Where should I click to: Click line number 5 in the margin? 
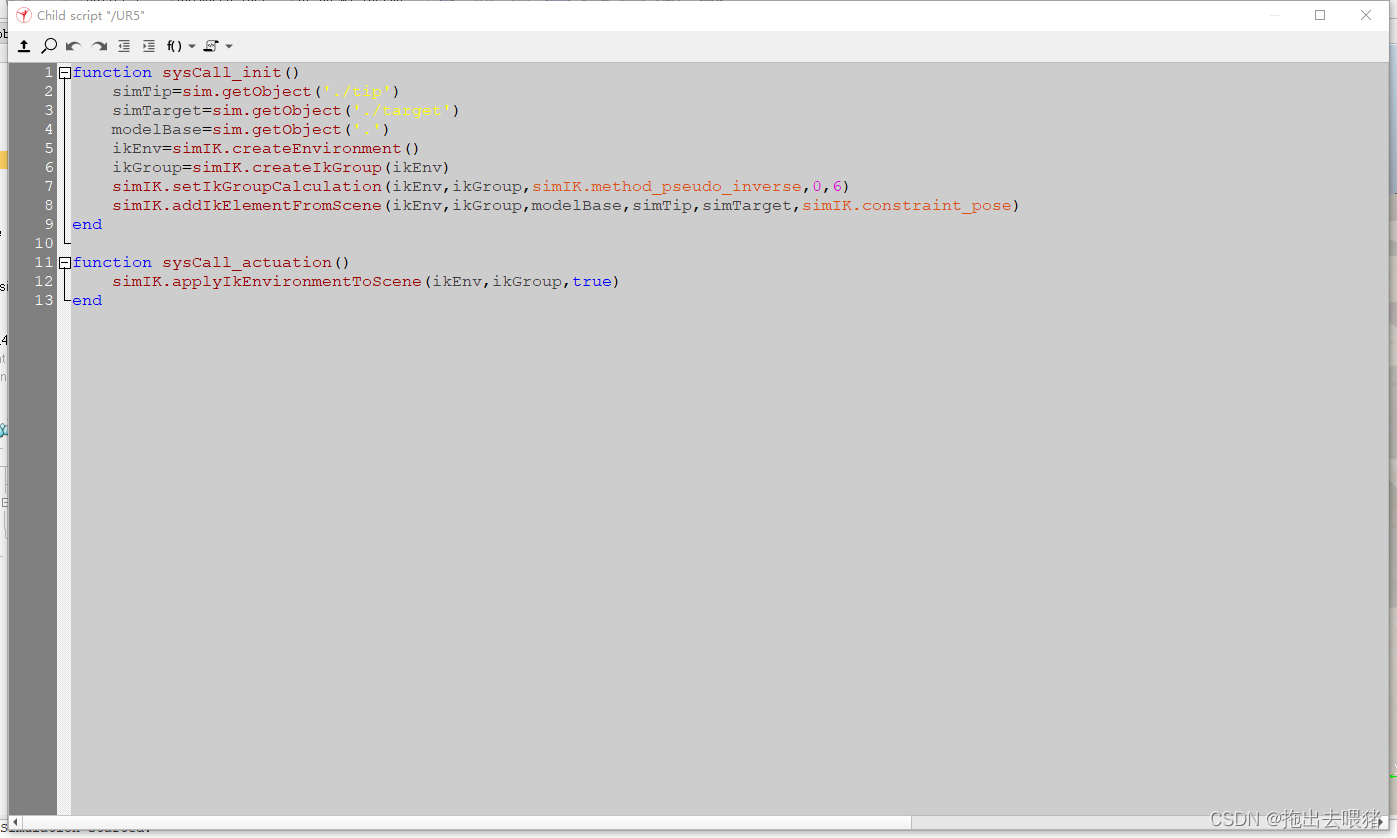click(48, 147)
